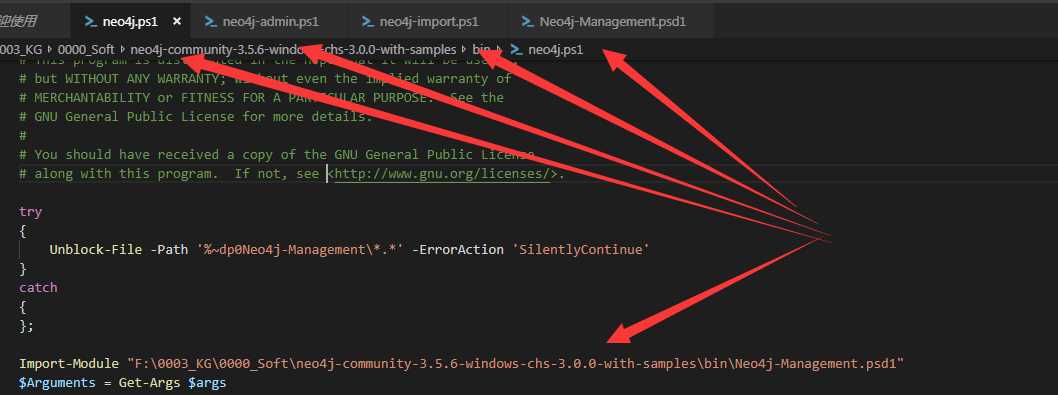Click the Import-Module cmdlet
1058x395 pixels.
point(69,363)
